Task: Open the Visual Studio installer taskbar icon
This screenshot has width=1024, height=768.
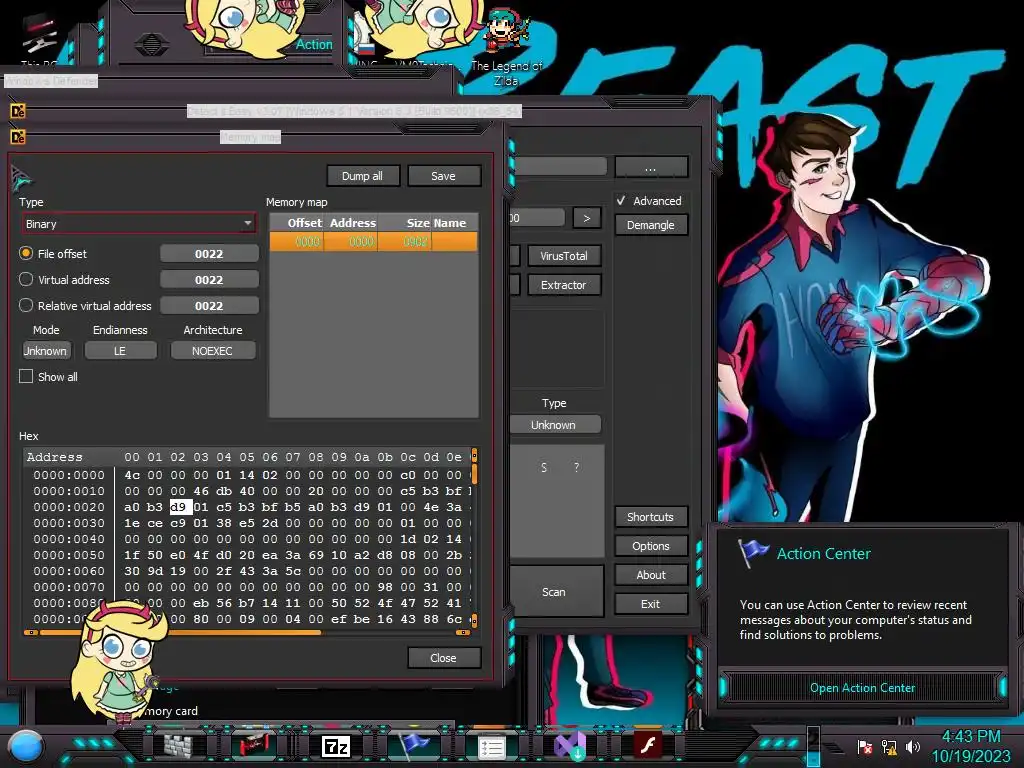Action: coord(569,746)
